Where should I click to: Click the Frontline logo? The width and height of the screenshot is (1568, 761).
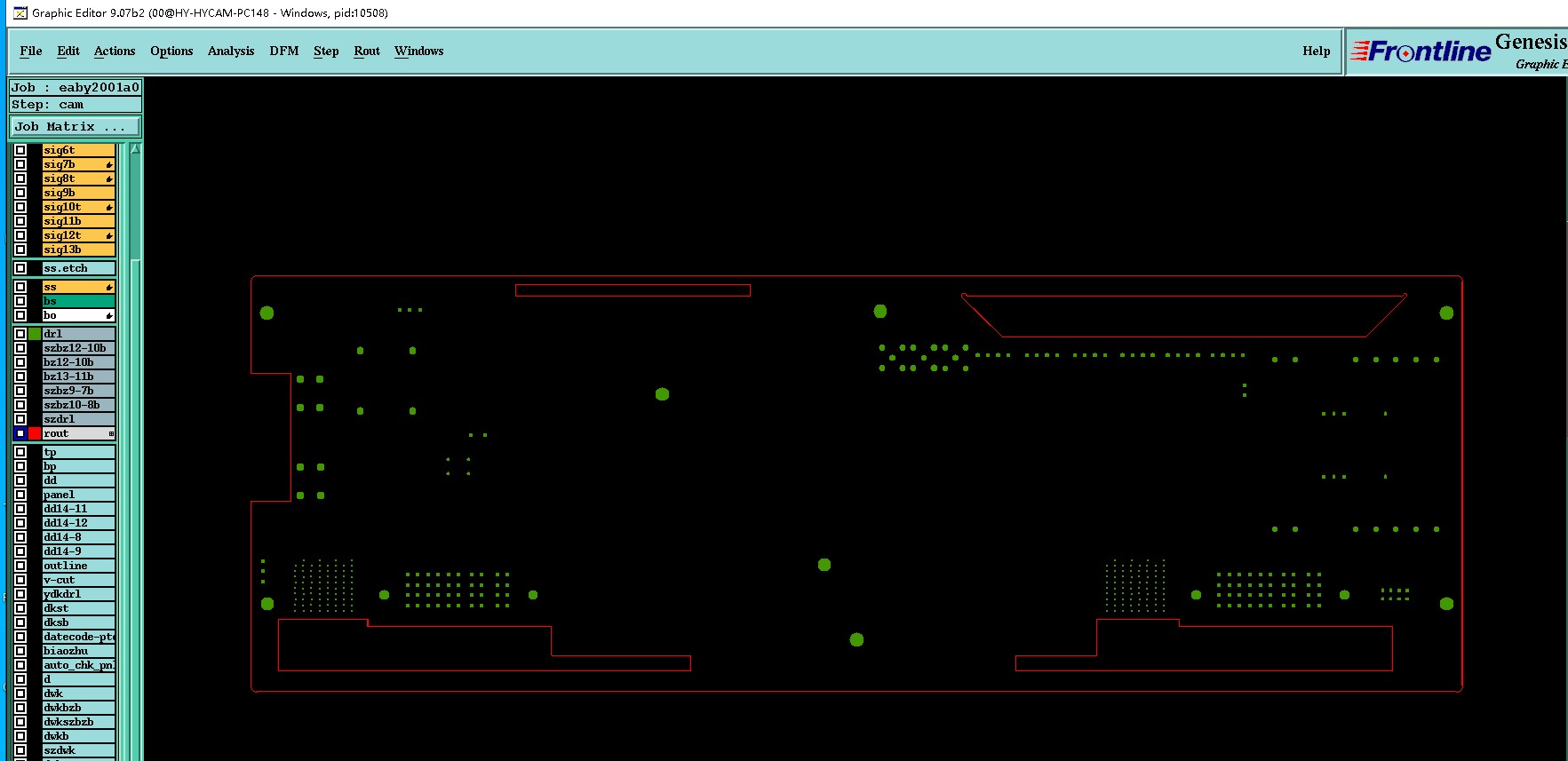pyautogui.click(x=1421, y=52)
